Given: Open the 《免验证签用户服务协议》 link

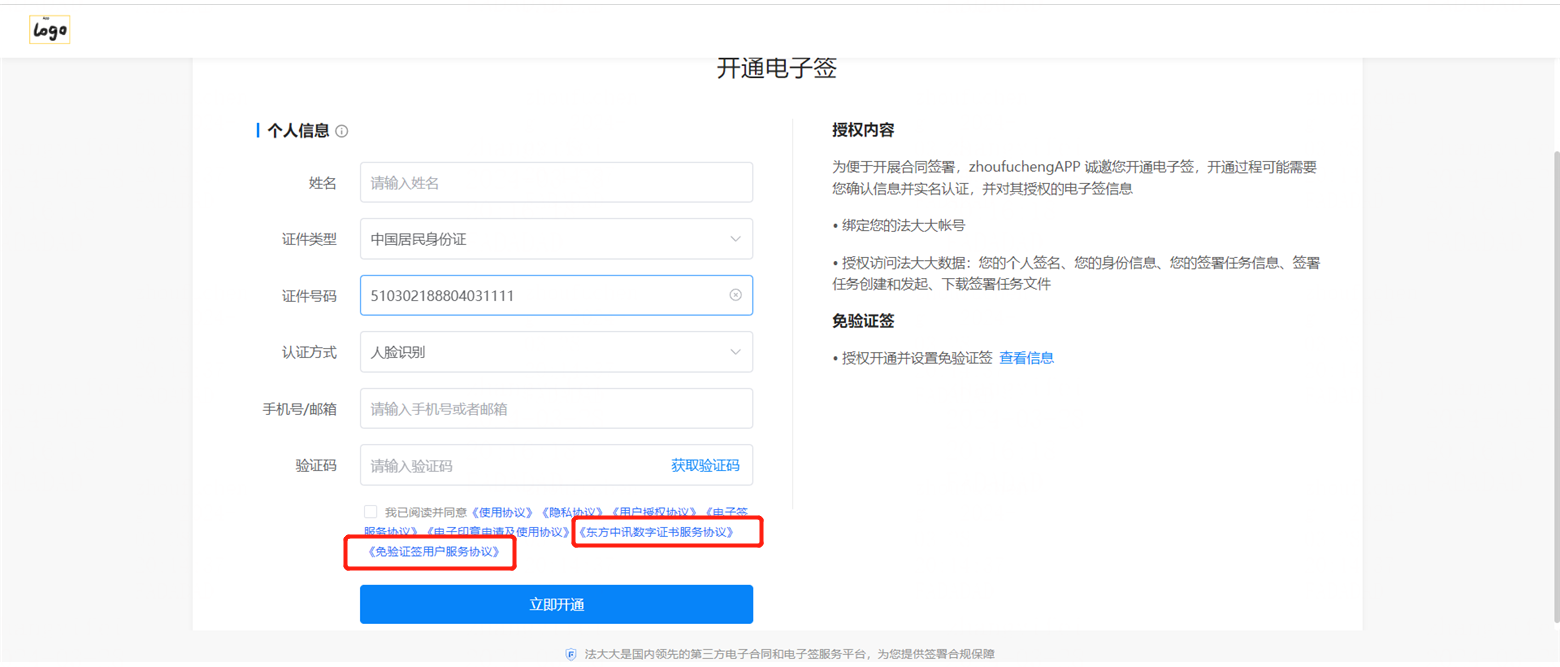Looking at the screenshot, I should pos(433,552).
